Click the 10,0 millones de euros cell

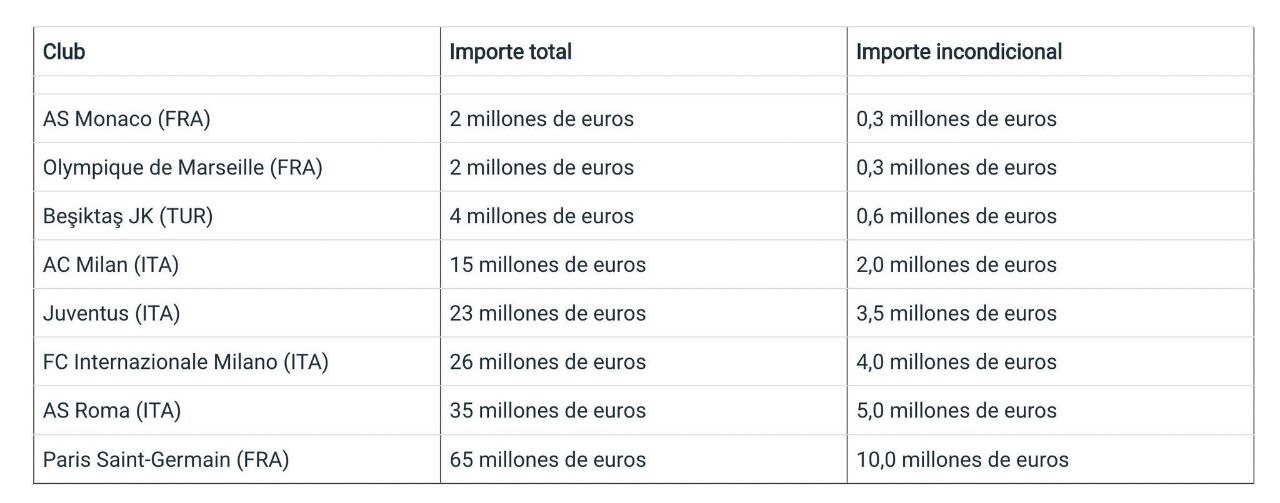(x=962, y=460)
